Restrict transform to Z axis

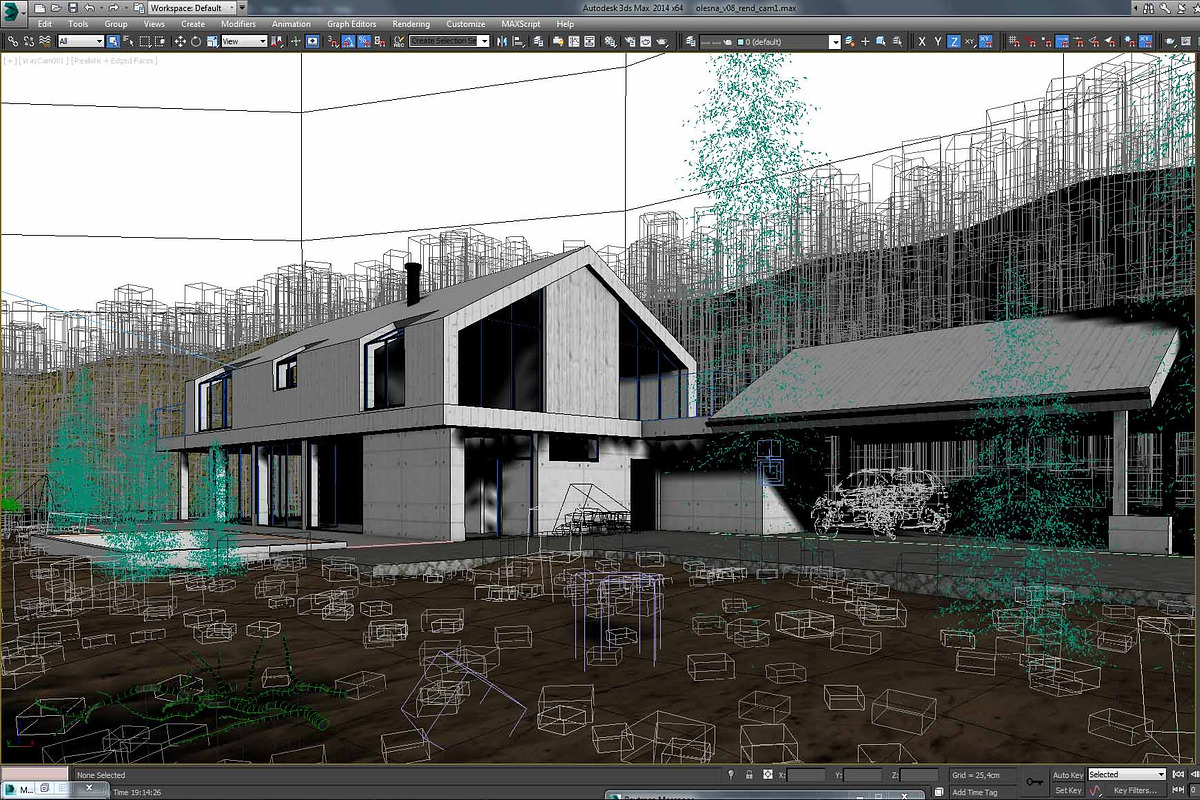pyautogui.click(x=954, y=42)
